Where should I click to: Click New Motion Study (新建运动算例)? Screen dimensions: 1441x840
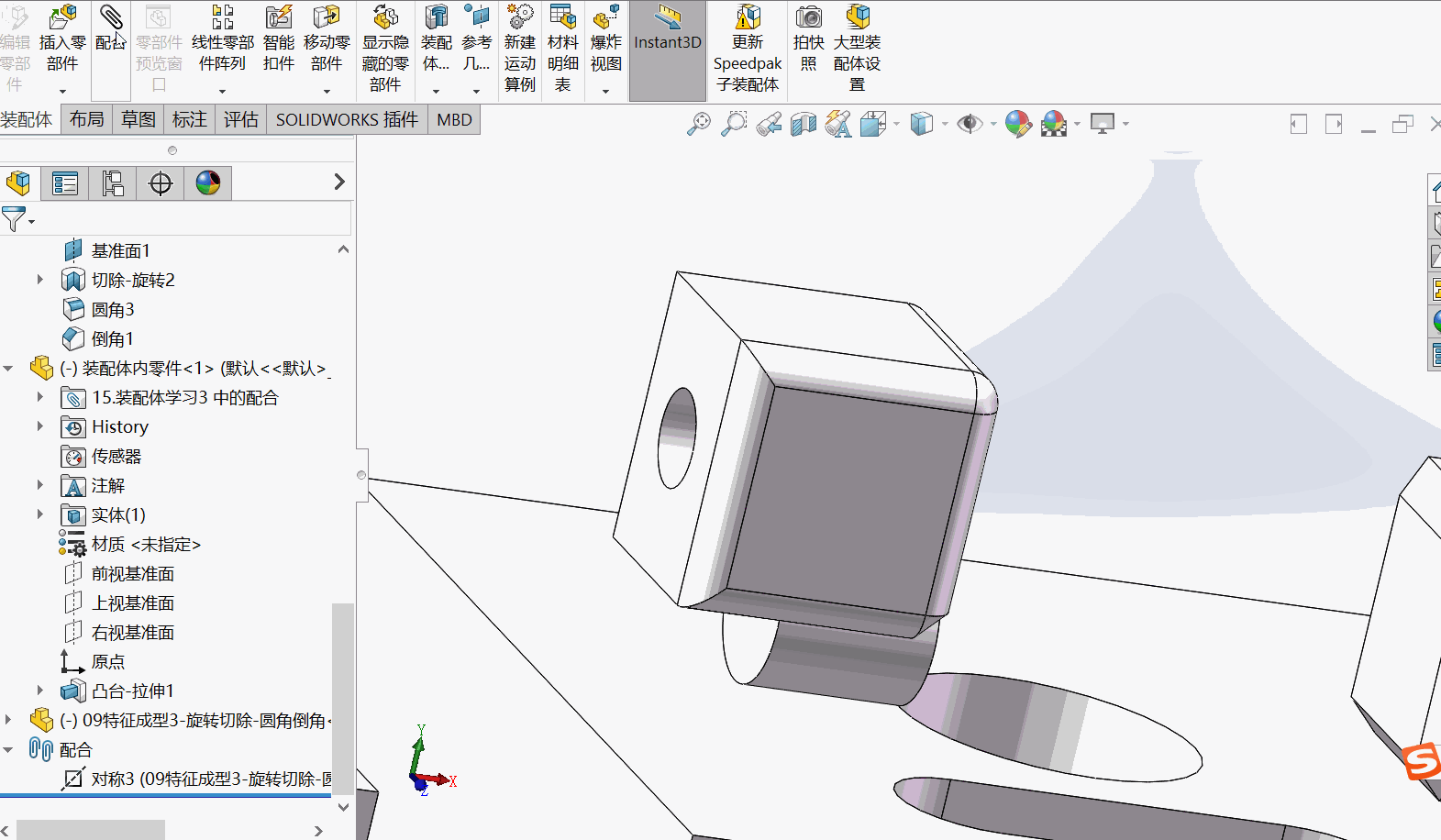520,17
